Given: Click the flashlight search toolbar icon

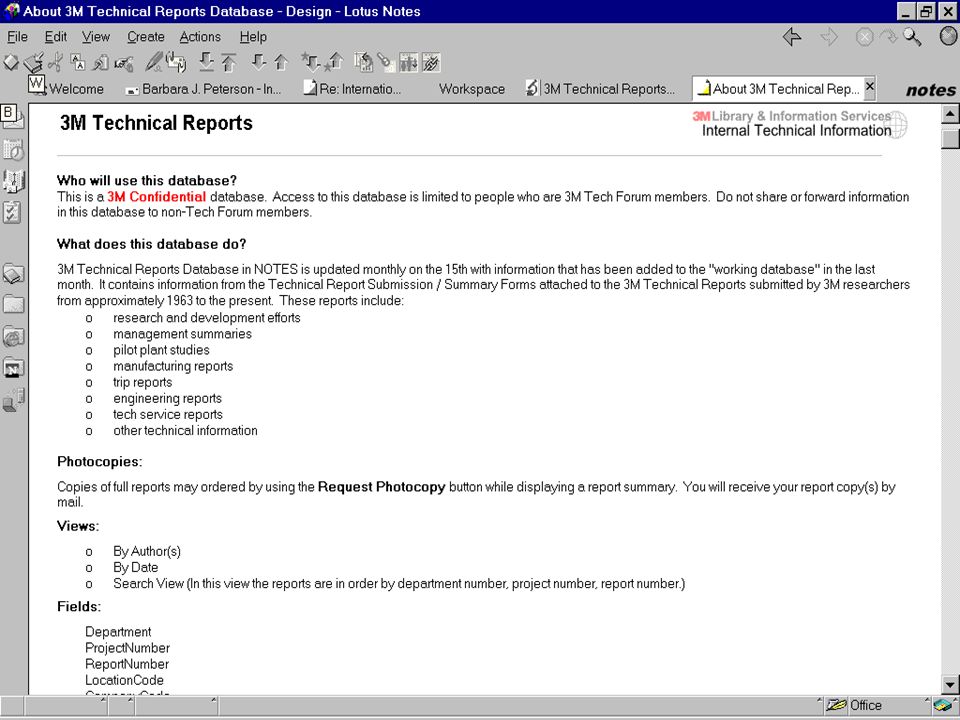Looking at the screenshot, I should point(385,62).
